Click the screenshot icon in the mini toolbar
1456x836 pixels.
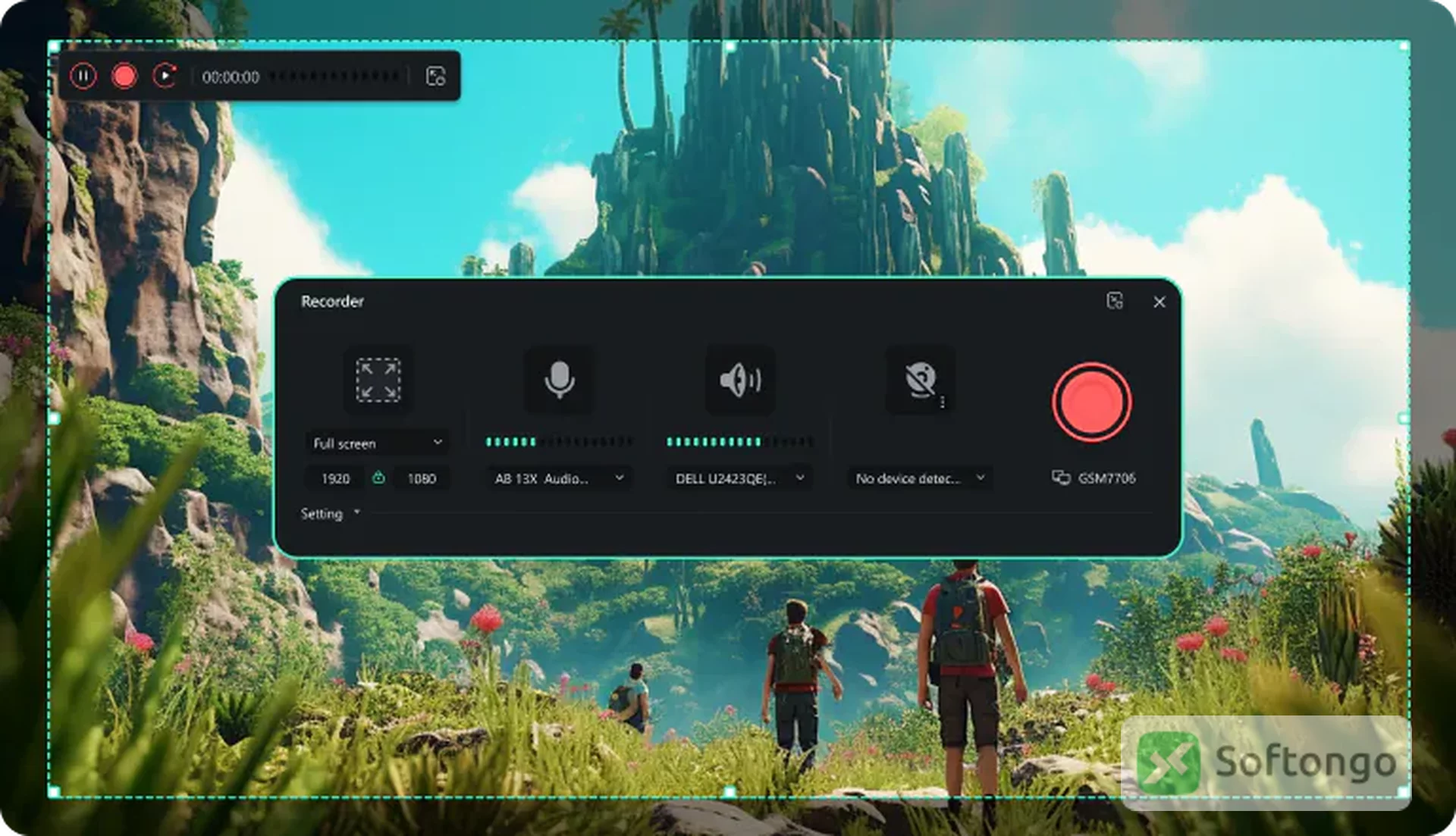click(x=436, y=76)
